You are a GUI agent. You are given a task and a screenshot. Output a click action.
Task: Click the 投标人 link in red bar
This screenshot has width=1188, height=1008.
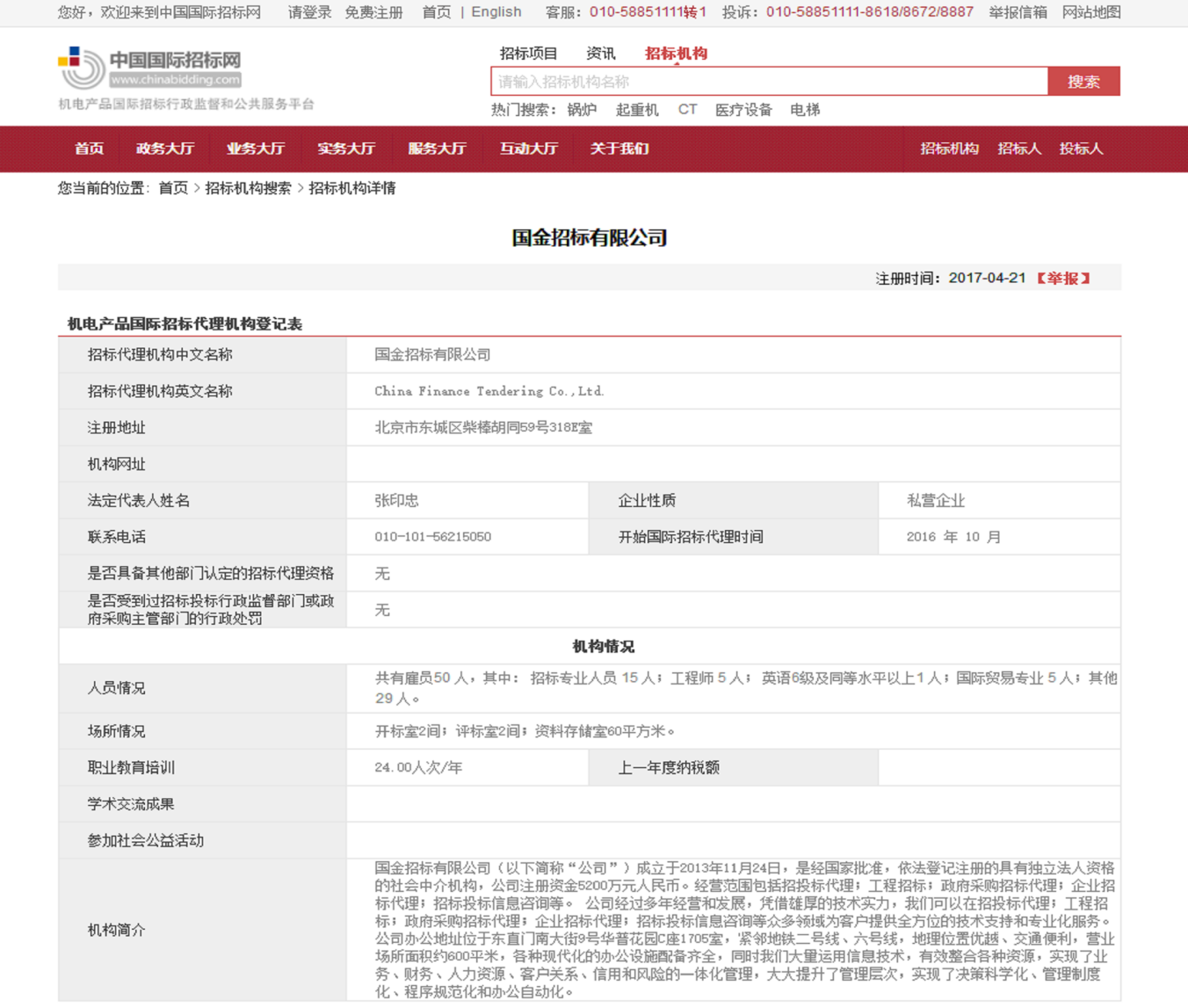point(1081,149)
